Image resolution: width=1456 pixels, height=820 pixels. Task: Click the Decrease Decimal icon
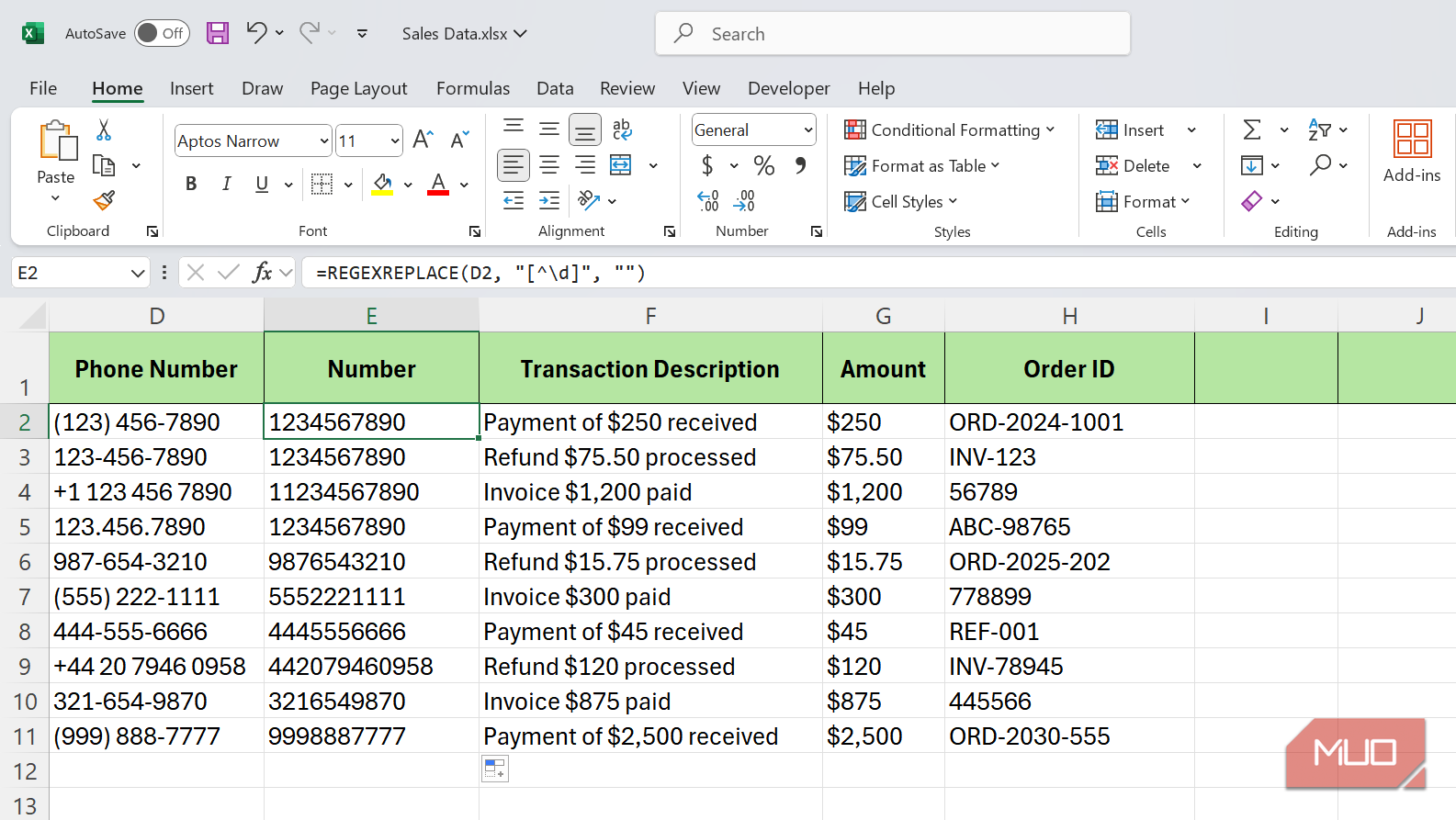(744, 201)
